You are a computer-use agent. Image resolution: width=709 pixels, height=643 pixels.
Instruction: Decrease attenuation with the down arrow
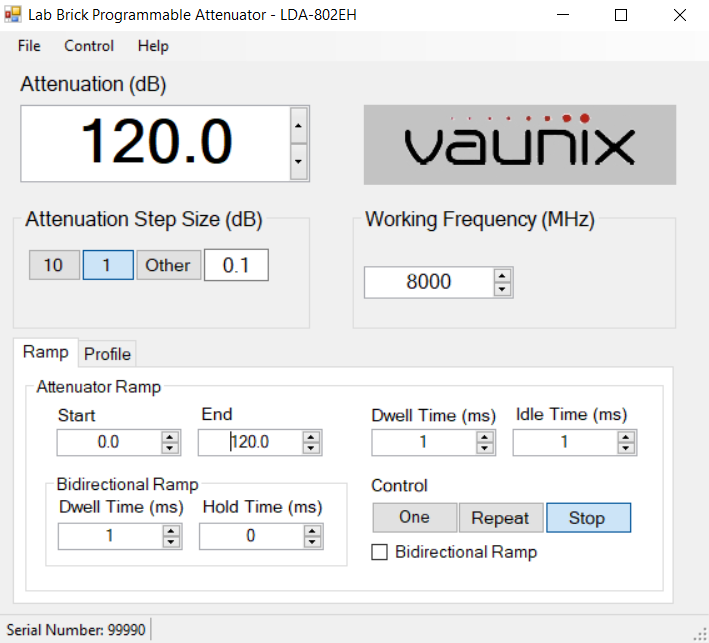[297, 160]
